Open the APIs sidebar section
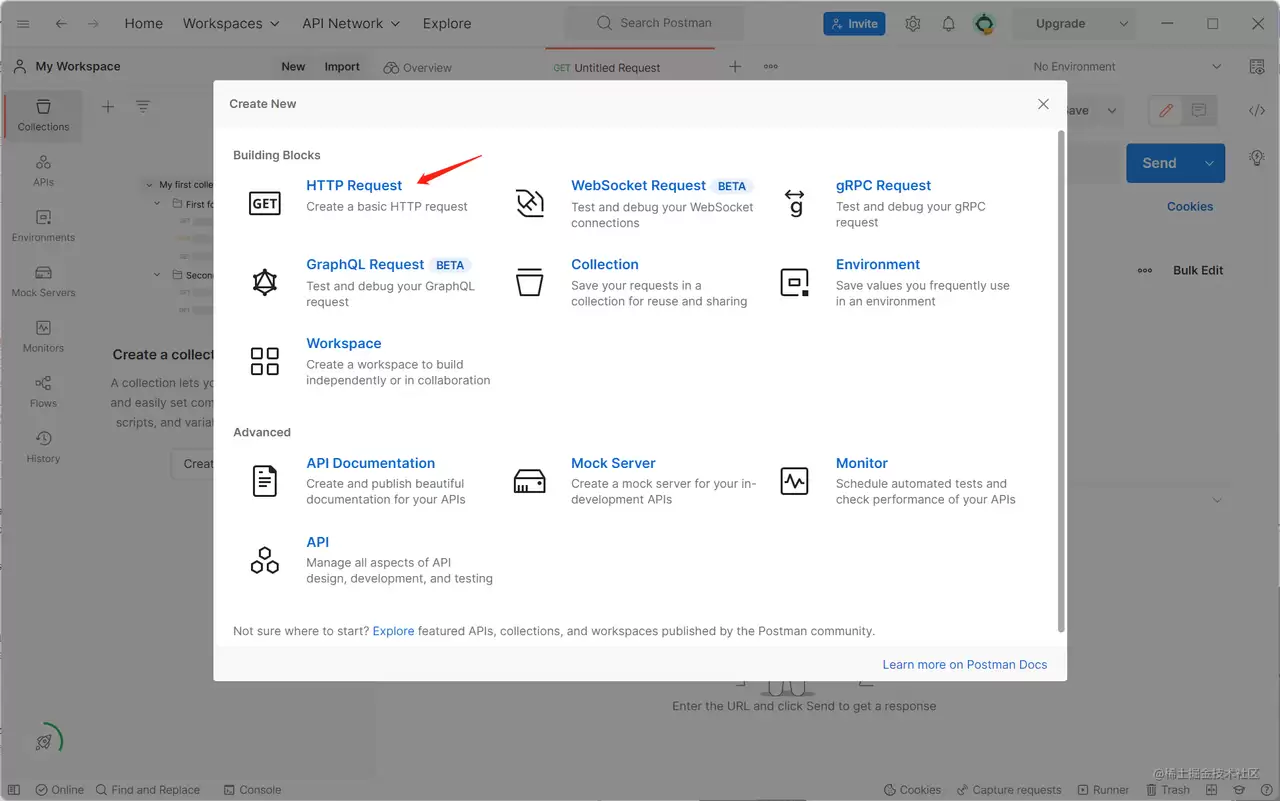 point(43,170)
